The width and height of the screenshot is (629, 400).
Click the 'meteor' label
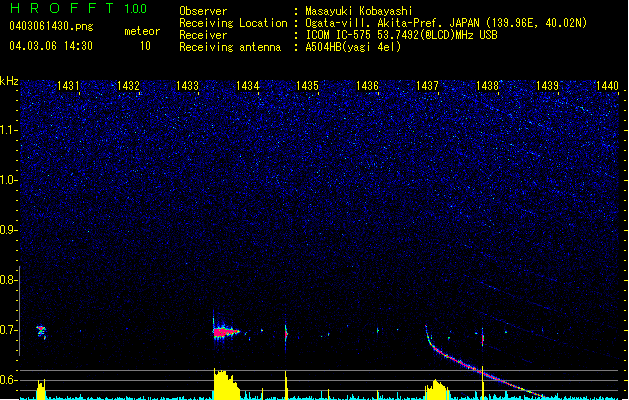pyautogui.click(x=142, y=31)
